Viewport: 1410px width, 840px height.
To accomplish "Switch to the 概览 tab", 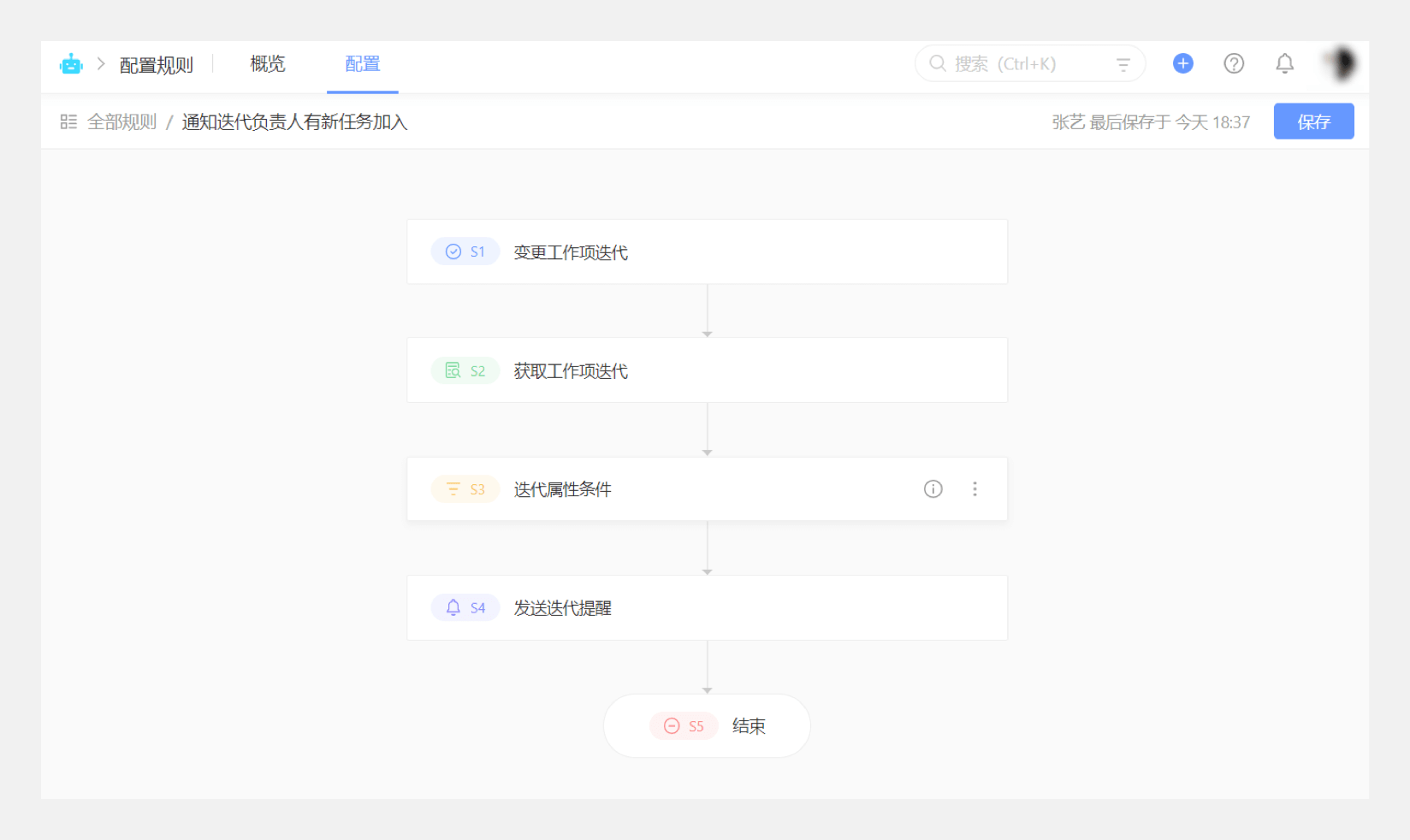I will [x=267, y=64].
